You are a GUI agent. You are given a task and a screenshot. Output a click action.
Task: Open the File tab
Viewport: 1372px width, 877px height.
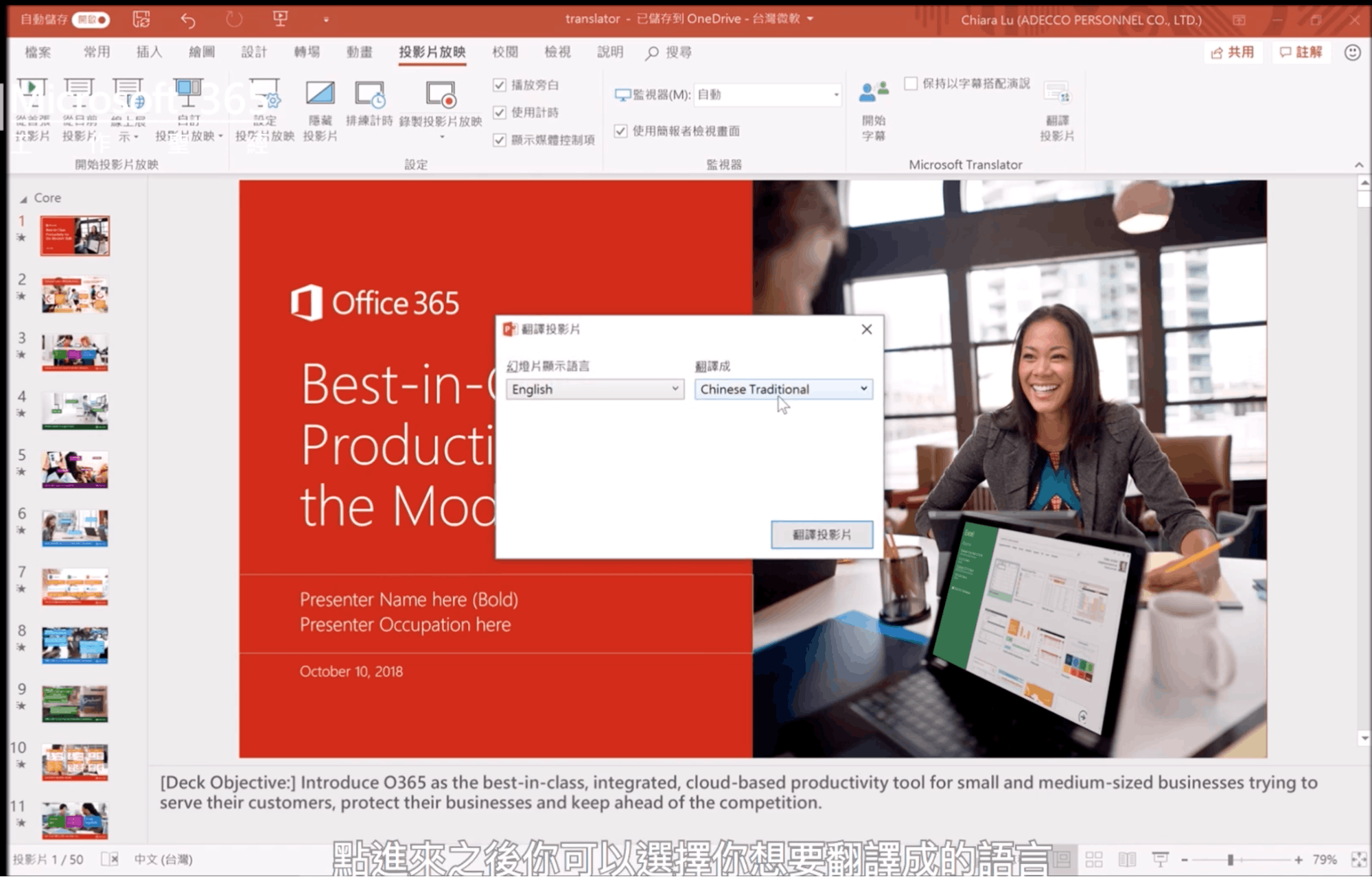[x=38, y=52]
